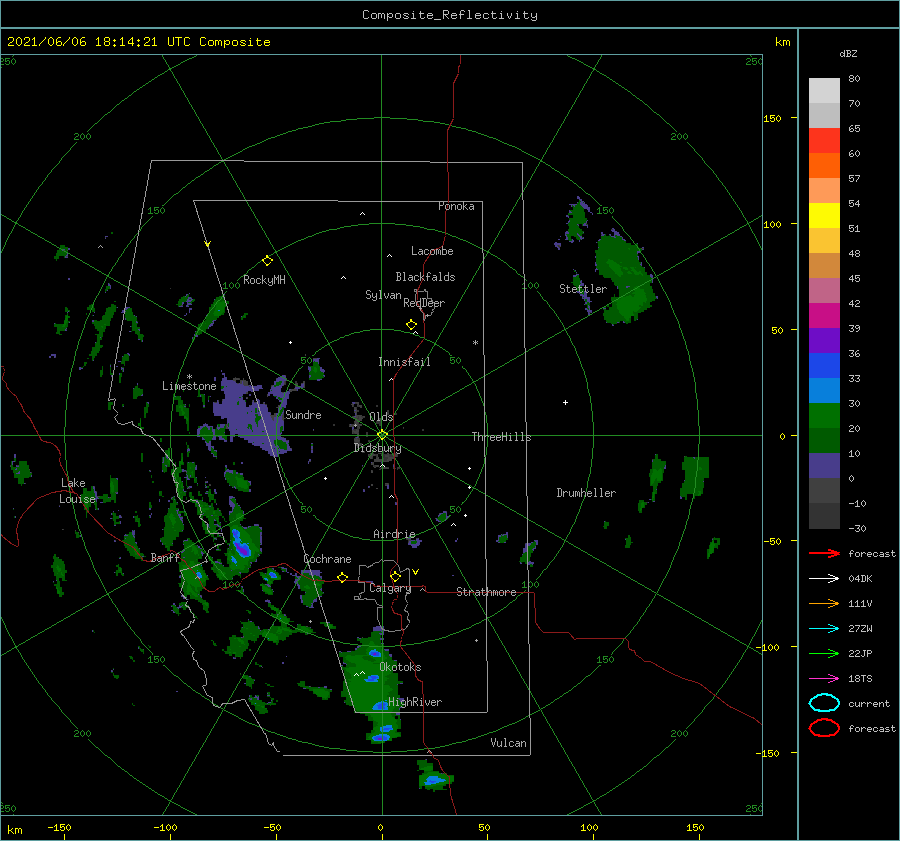Click the yellow diamond marker below RedDeer
Screen dimensions: 900x841
412,325
